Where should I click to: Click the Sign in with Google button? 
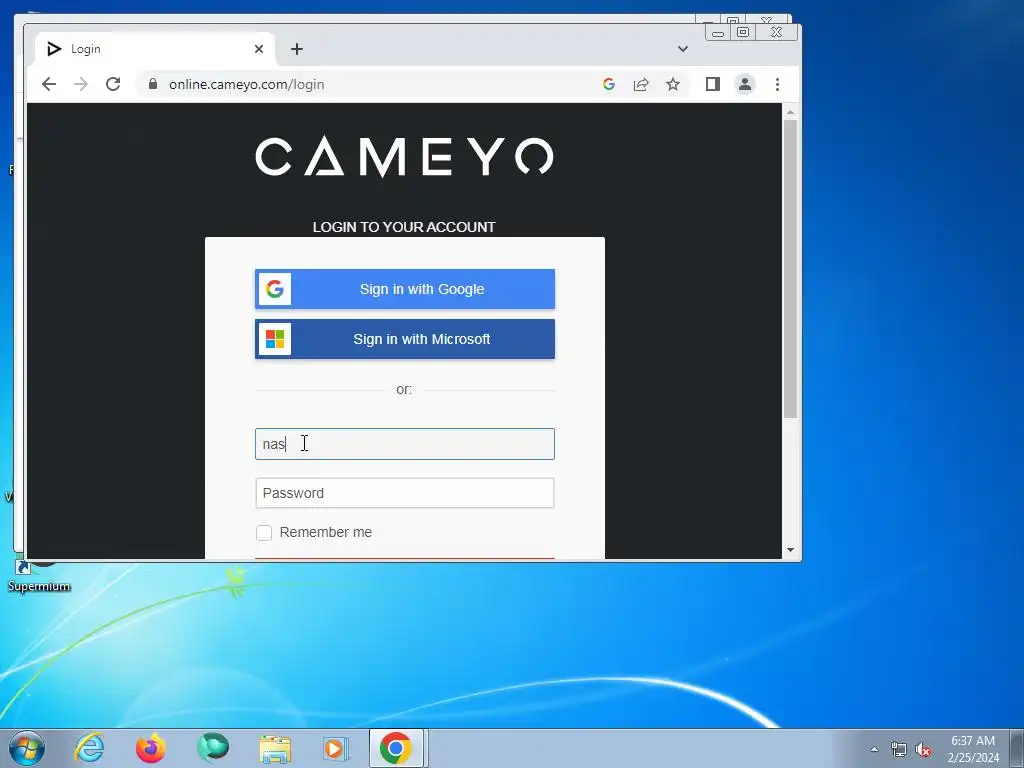[405, 289]
